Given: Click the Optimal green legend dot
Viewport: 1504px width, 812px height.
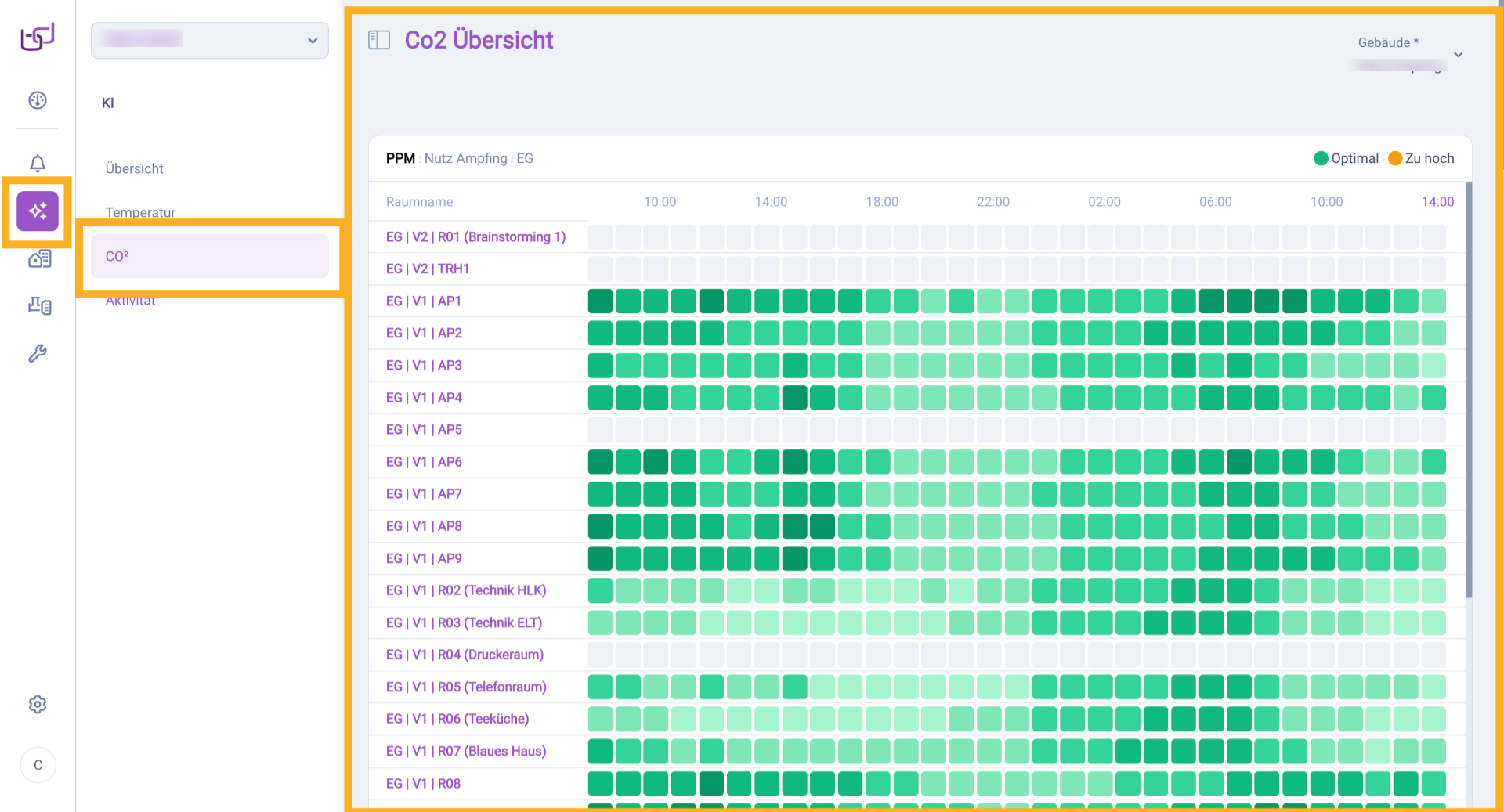Looking at the screenshot, I should click(1321, 159).
